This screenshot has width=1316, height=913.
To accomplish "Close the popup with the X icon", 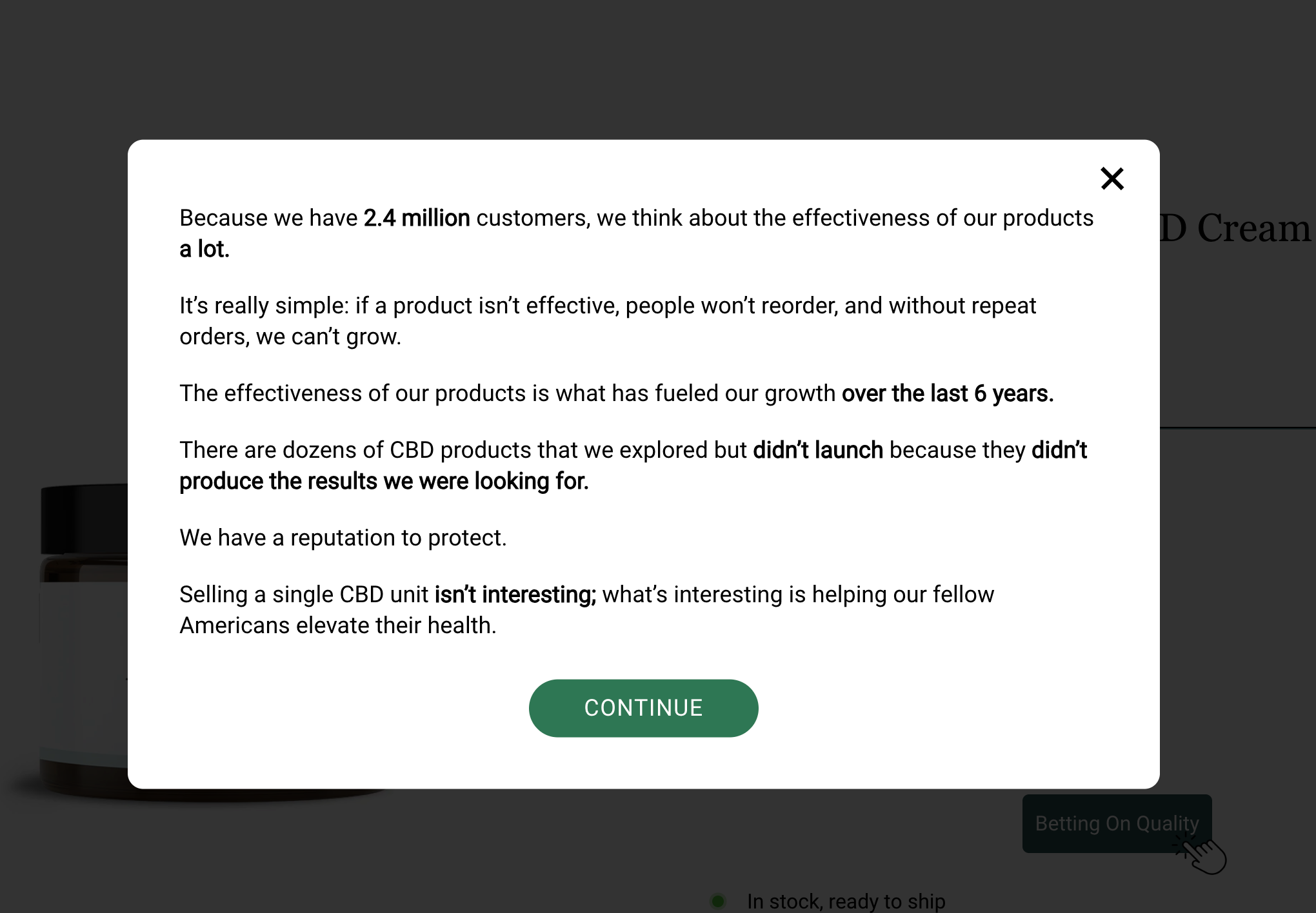I will pos(1112,179).
